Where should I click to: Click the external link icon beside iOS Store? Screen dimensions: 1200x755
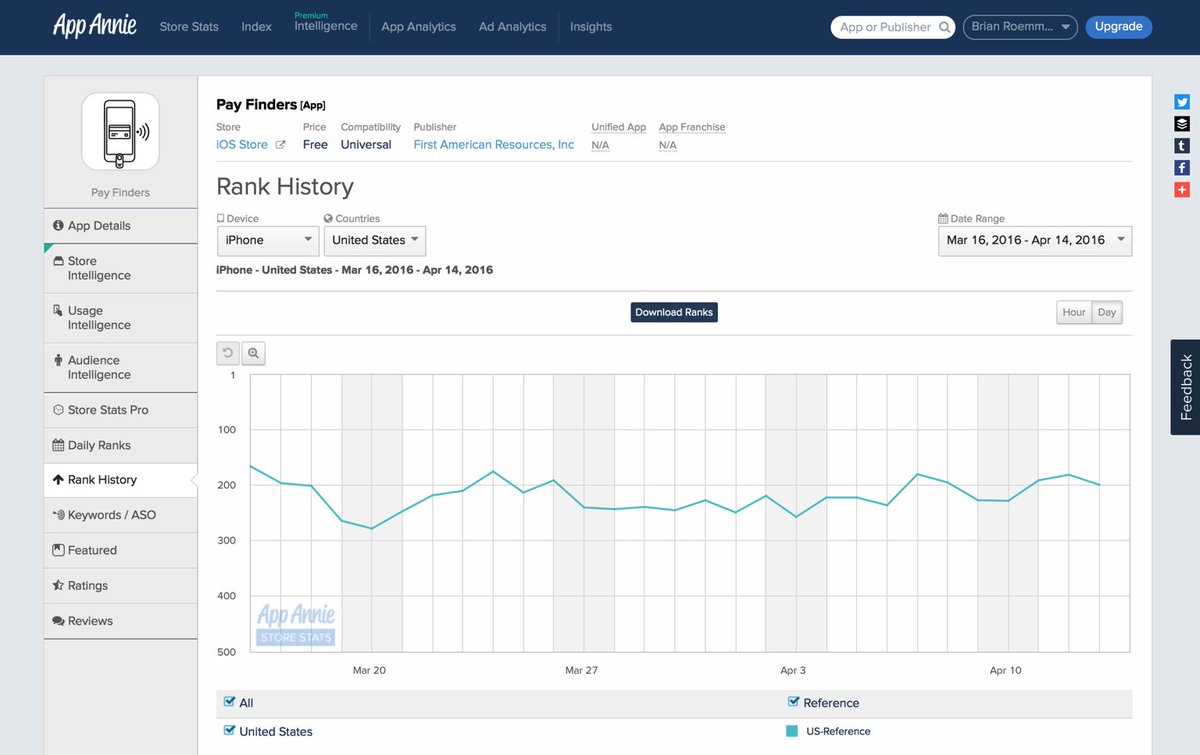click(x=280, y=145)
